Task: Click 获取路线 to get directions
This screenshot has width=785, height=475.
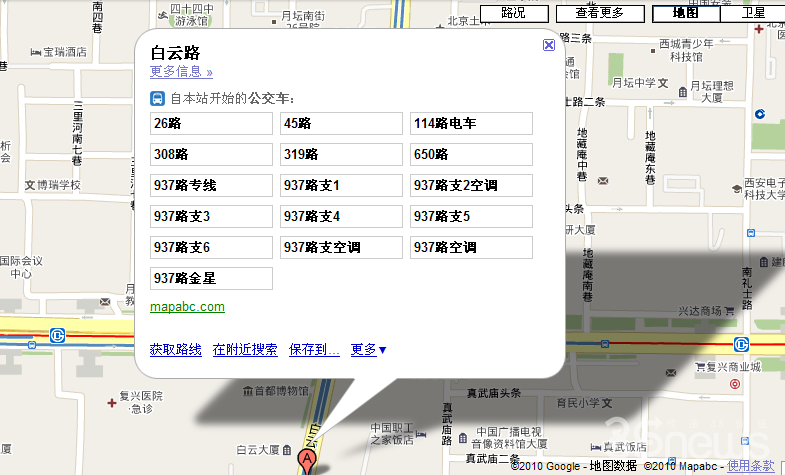Action: pyautogui.click(x=176, y=350)
